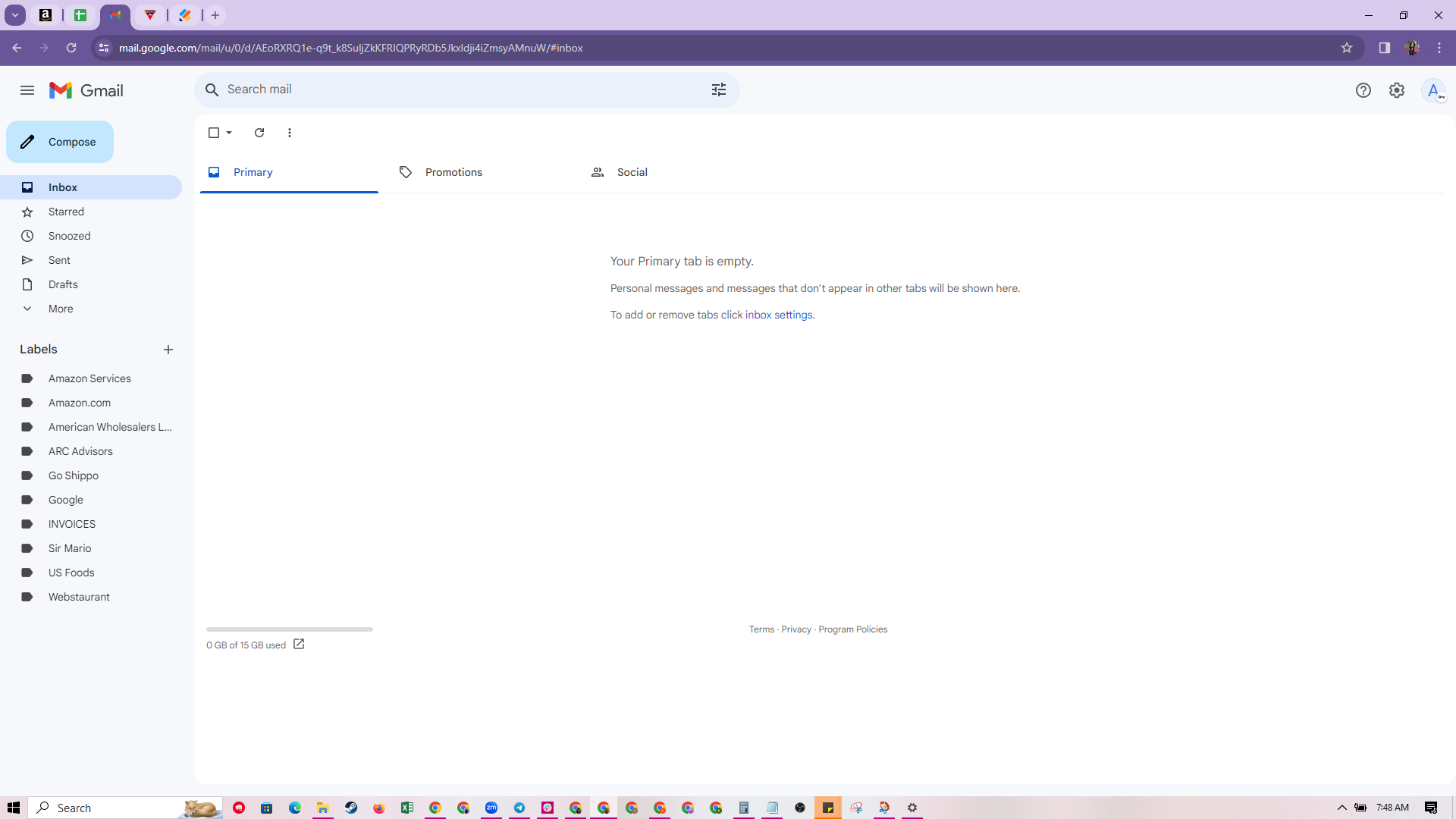
Task: Open the Starred folder
Action: pos(91,212)
